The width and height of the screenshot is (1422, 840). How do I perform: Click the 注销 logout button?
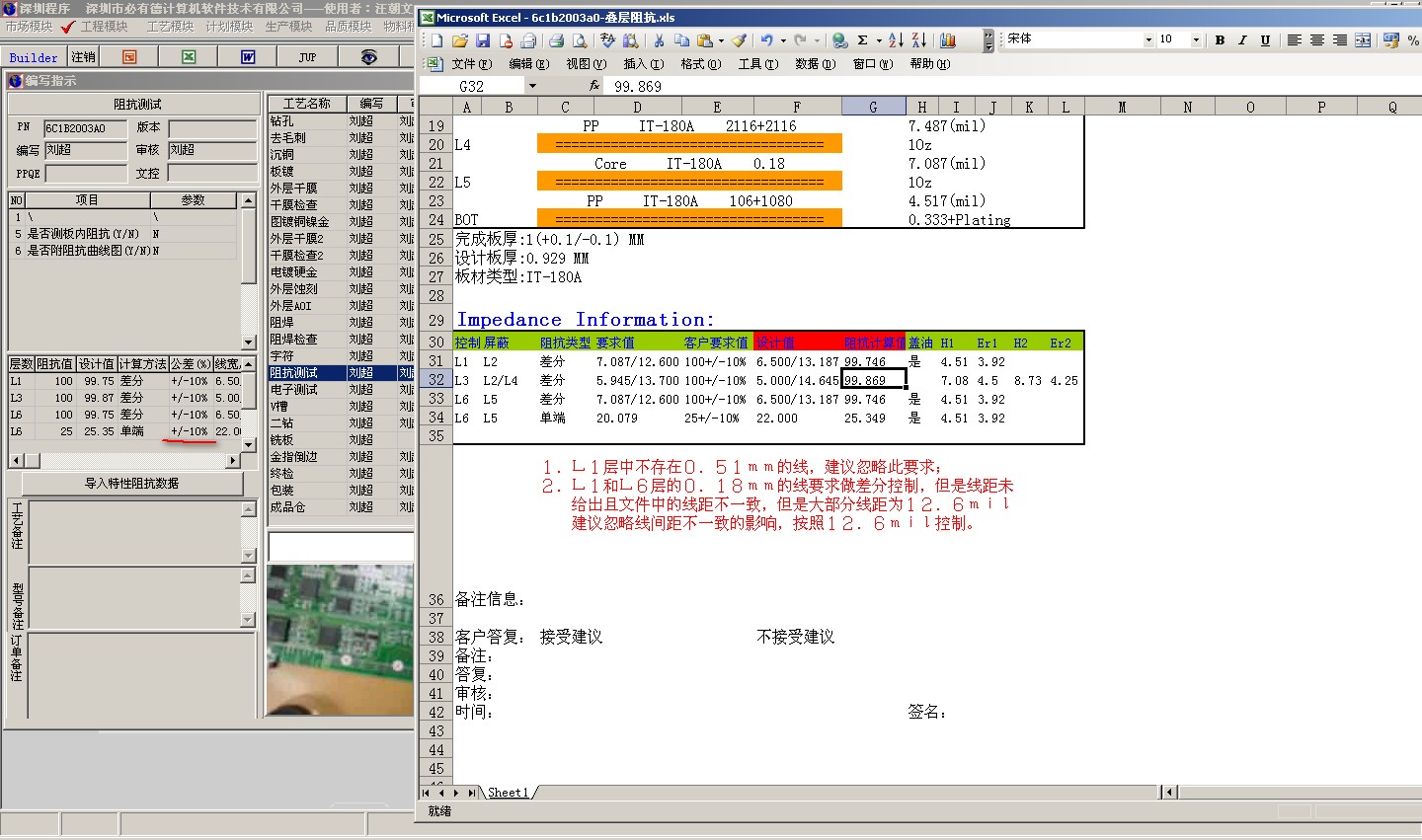tap(83, 57)
